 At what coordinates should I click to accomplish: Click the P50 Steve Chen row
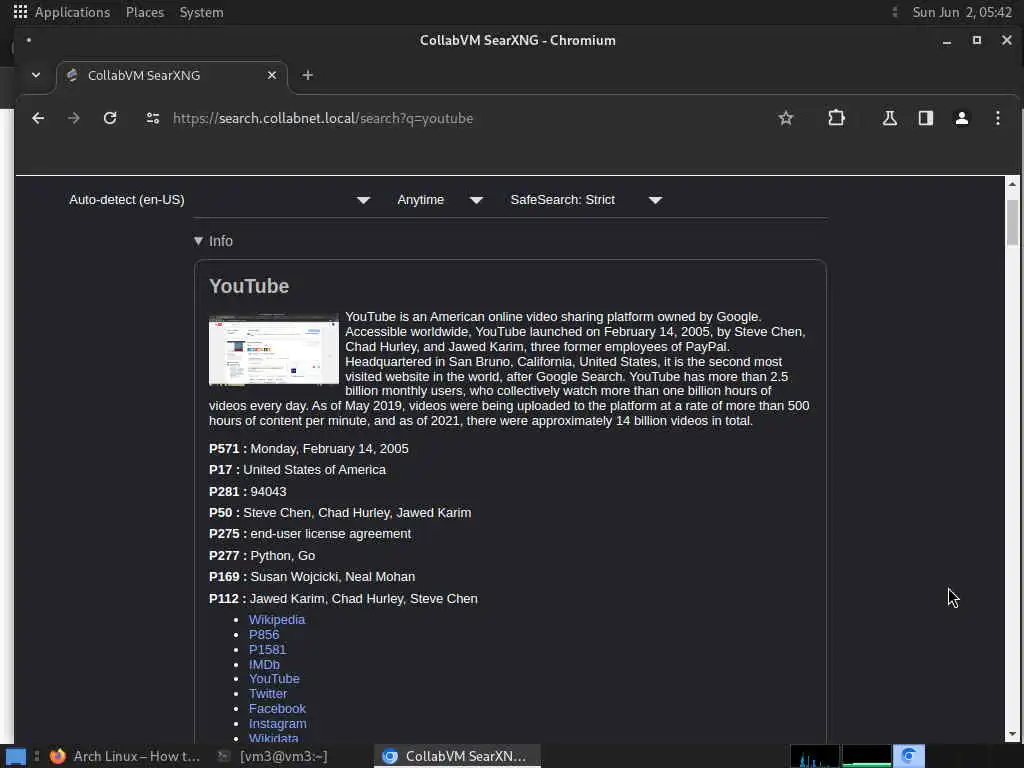[x=340, y=513]
